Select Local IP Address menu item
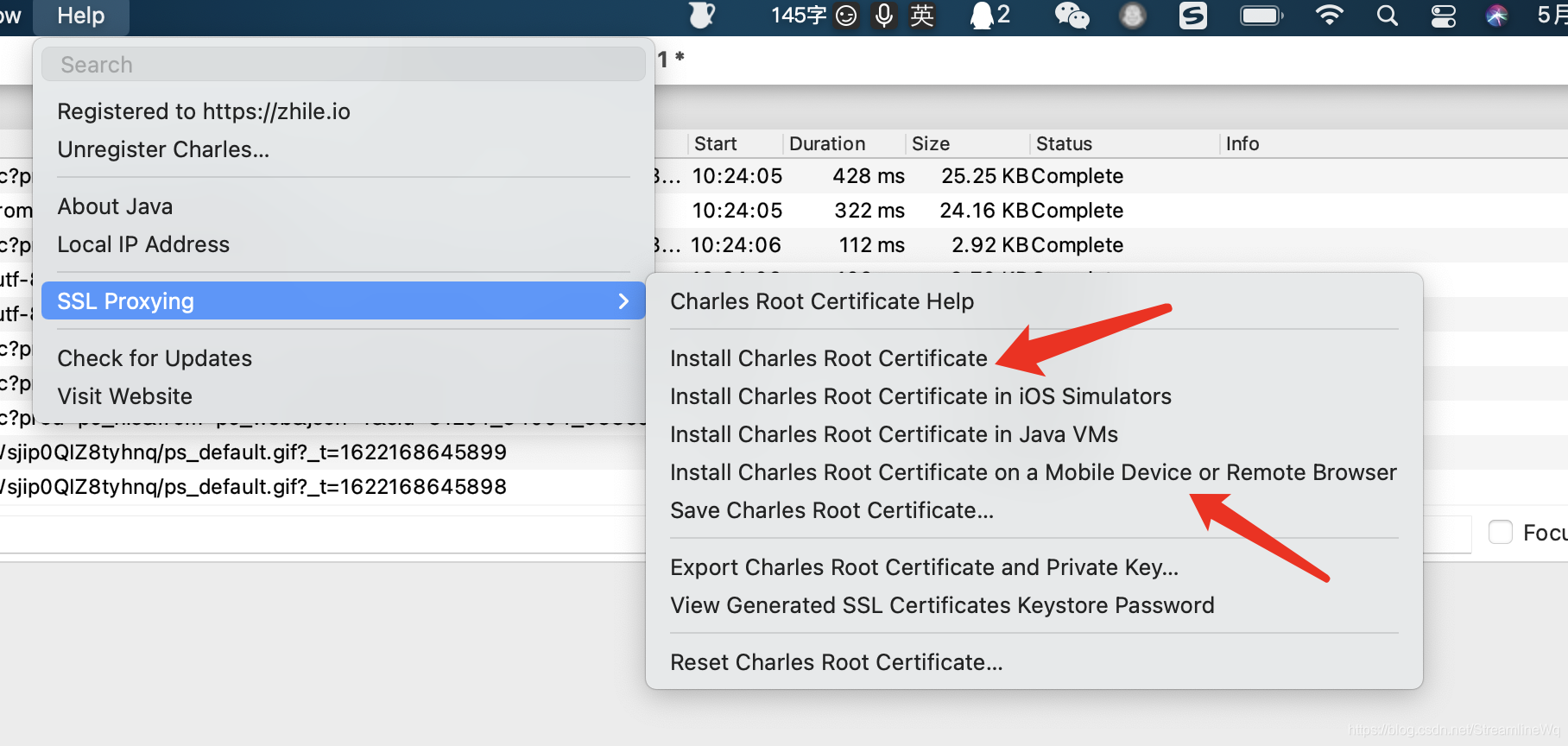This screenshot has width=1568, height=746. [143, 244]
